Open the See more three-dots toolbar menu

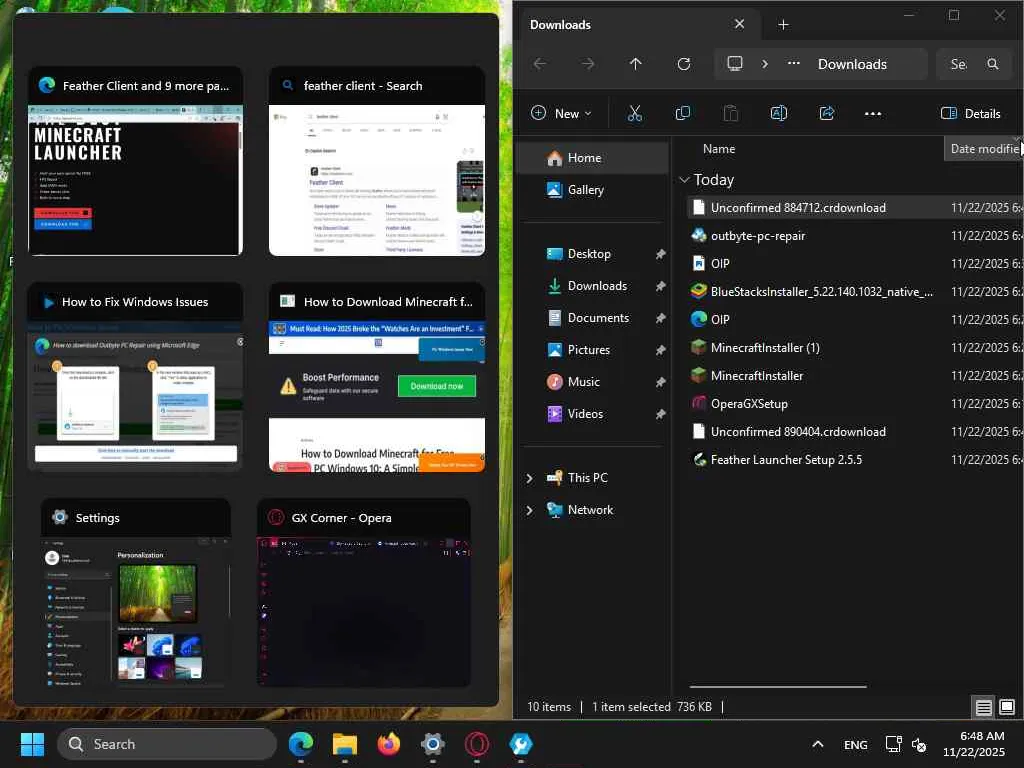(x=872, y=113)
